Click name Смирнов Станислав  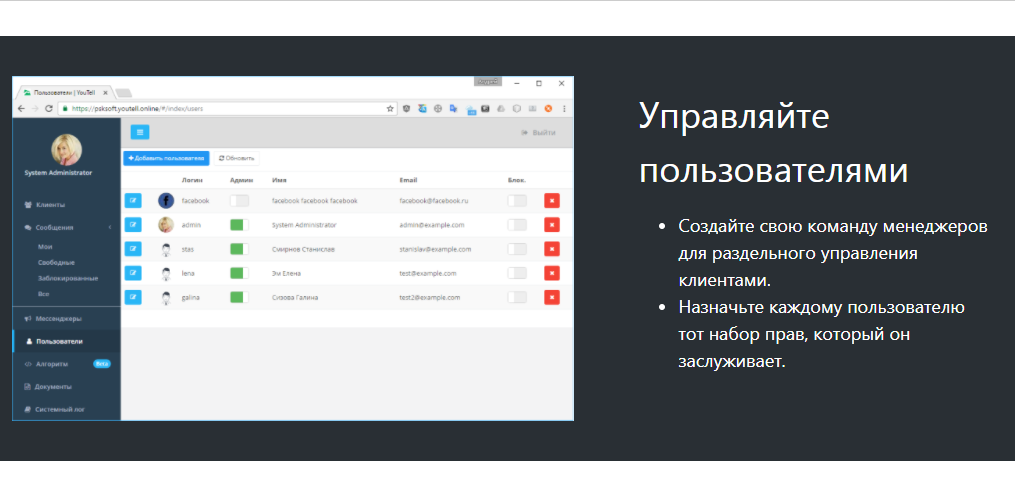(x=303, y=249)
